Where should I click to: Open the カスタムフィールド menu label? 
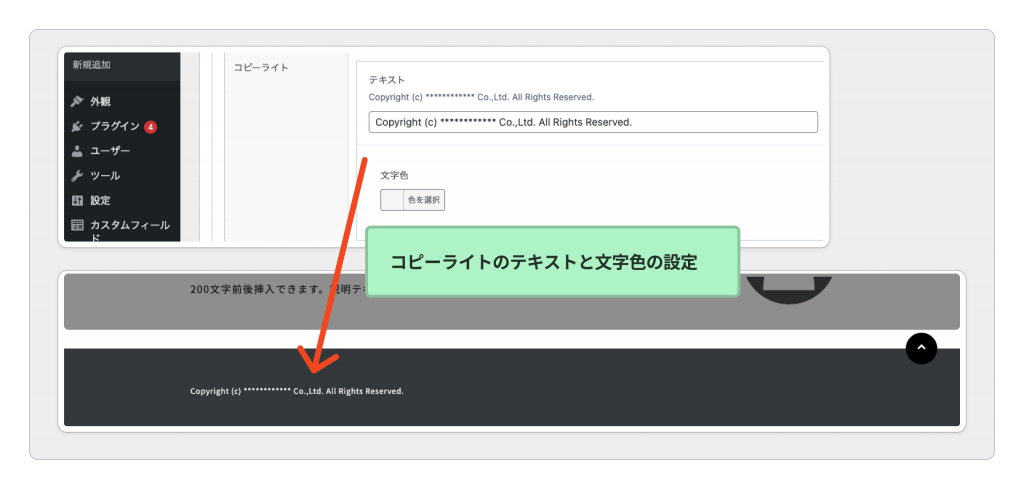coord(129,225)
